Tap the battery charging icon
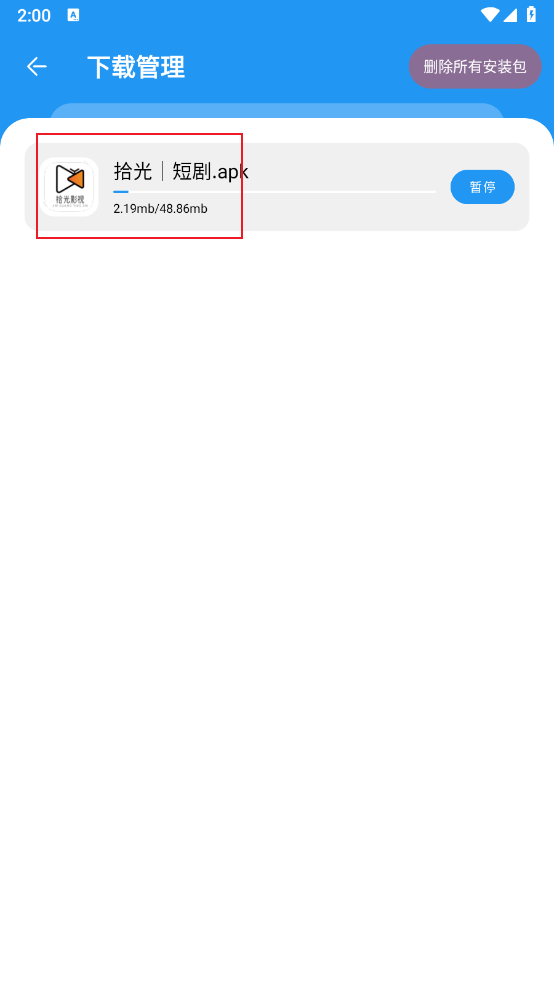The image size is (554, 984). pyautogui.click(x=531, y=14)
